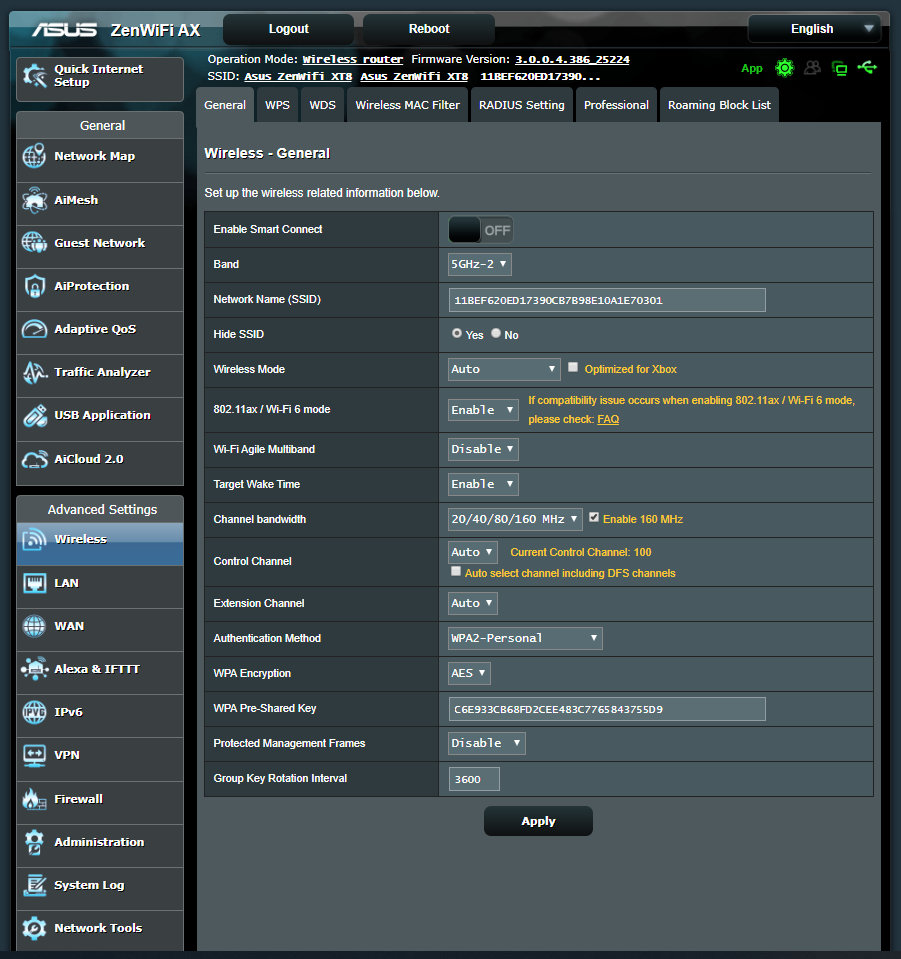The image size is (901, 959).
Task: Open the Network Tools icon
Action: pos(34,928)
